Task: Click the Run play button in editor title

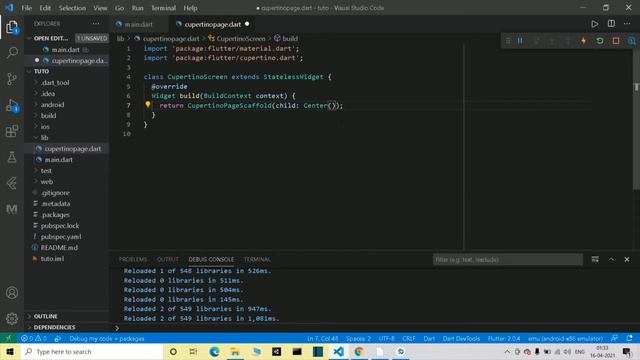Action: 595,24
